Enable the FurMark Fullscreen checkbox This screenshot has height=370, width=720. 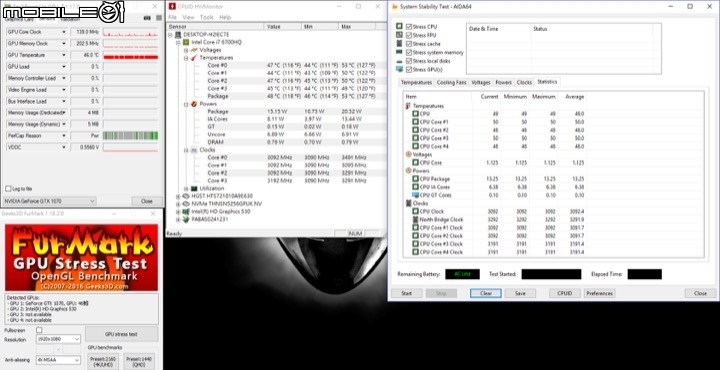click(39, 330)
